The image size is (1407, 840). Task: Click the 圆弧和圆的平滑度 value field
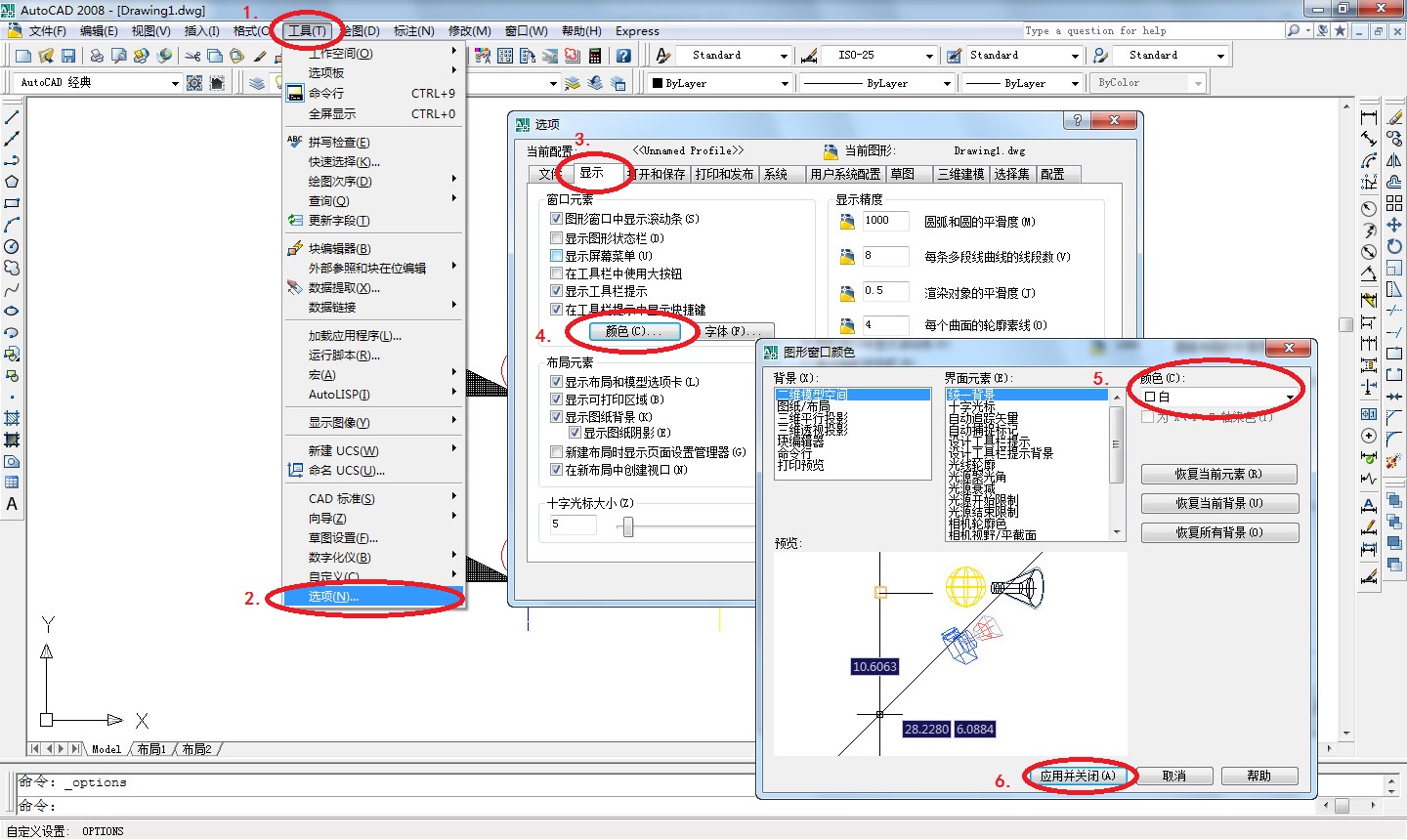click(x=886, y=221)
